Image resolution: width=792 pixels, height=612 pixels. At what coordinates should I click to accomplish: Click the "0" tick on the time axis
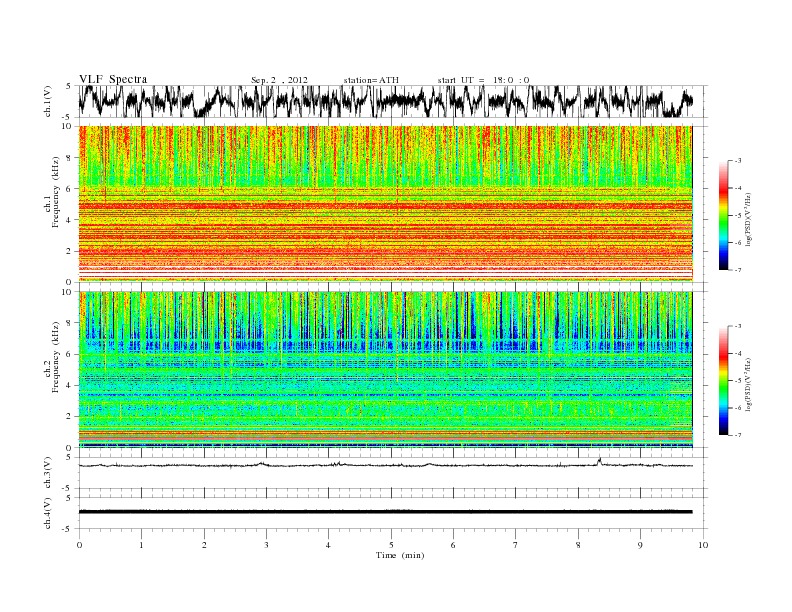click(79, 545)
